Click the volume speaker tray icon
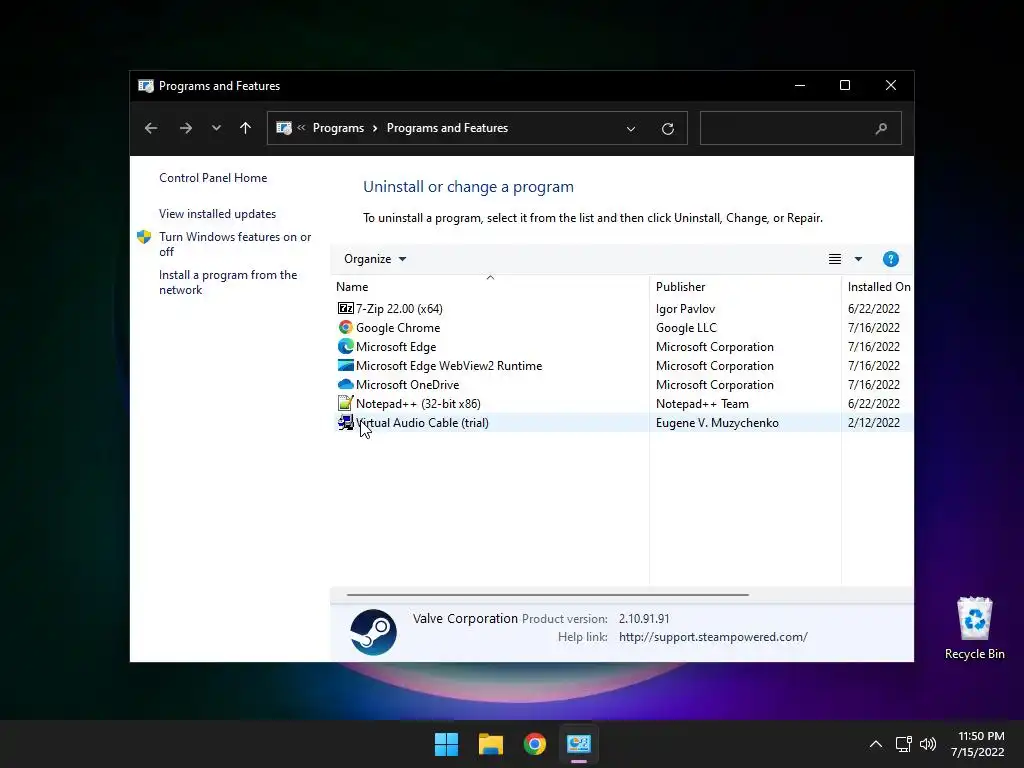The height and width of the screenshot is (768, 1024). [927, 744]
